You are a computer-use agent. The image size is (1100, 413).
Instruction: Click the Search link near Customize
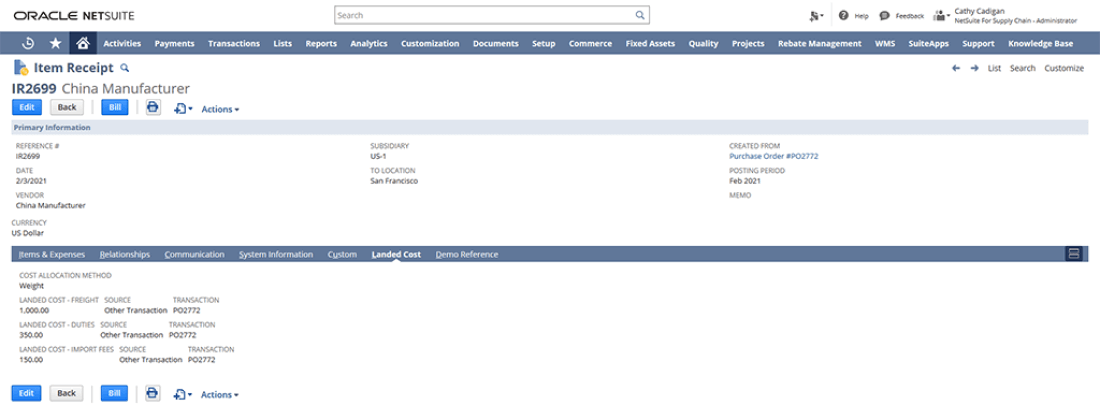[1022, 68]
